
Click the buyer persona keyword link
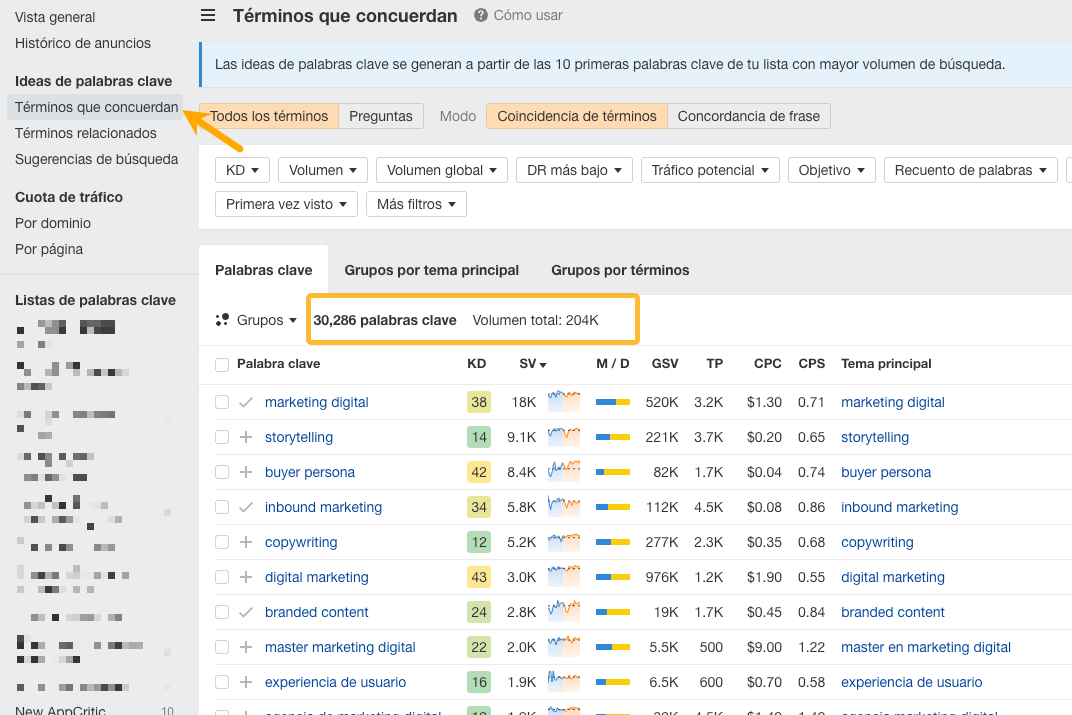[x=310, y=471]
